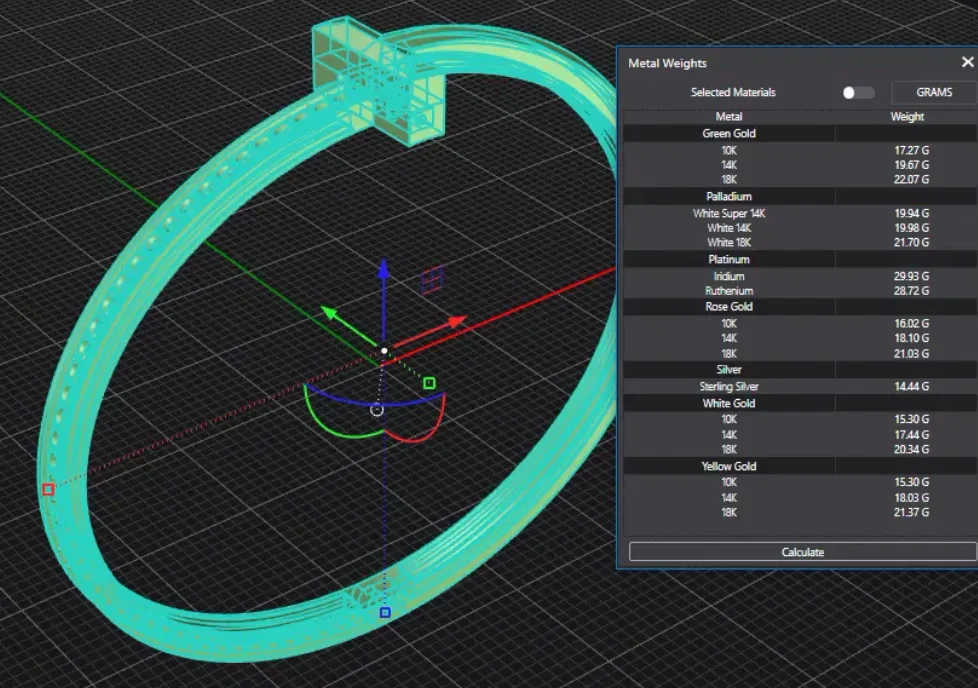Click the 21.70 G weight value
Image resolution: width=978 pixels, height=688 pixels.
(911, 243)
